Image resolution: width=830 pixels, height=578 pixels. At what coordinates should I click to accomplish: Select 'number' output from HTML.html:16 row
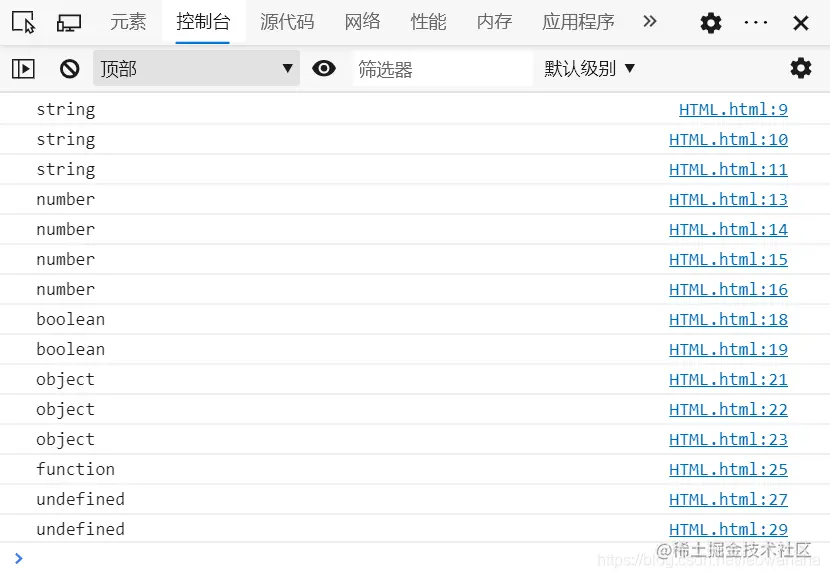[x=66, y=290]
